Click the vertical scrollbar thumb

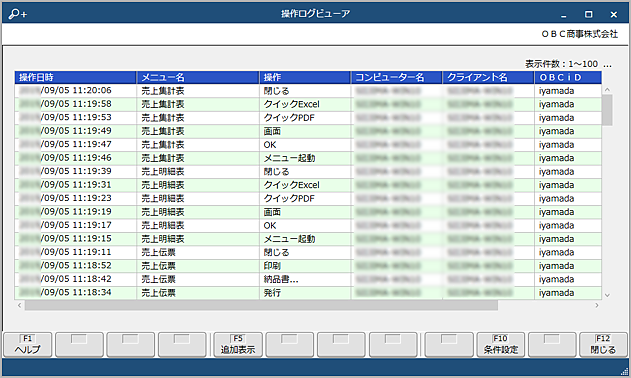coord(607,110)
